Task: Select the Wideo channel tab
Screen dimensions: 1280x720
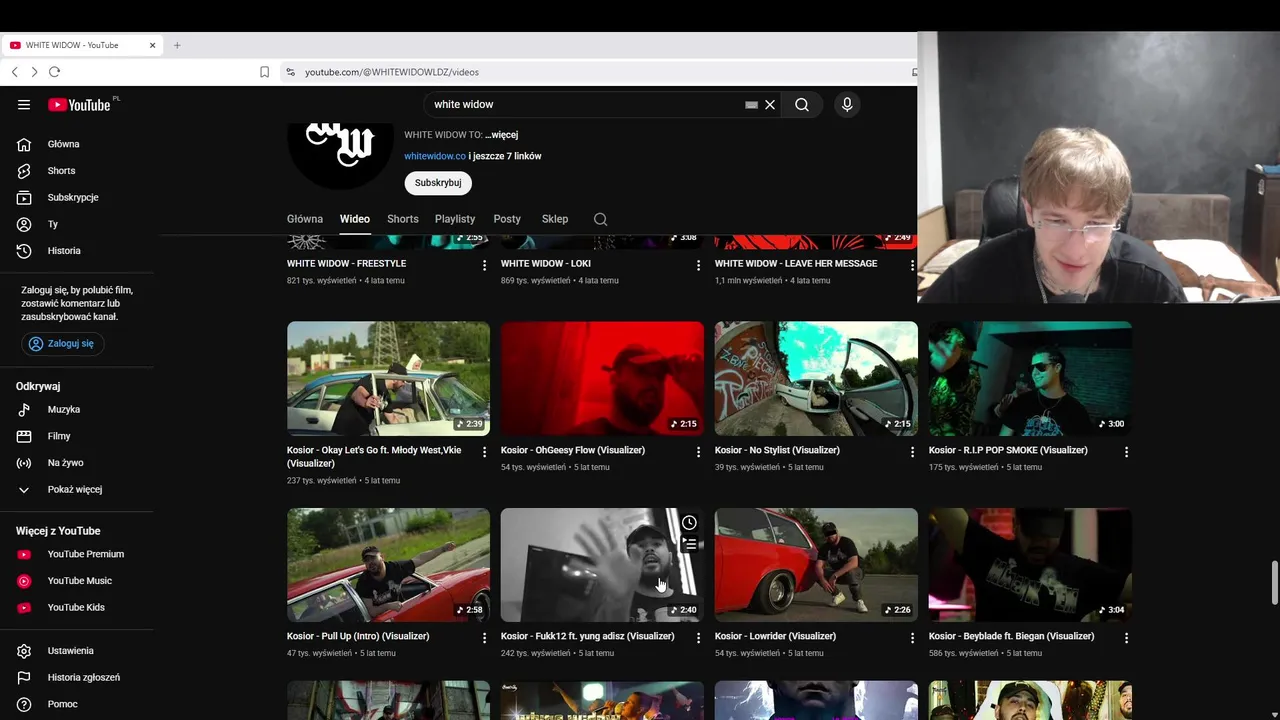Action: (355, 219)
